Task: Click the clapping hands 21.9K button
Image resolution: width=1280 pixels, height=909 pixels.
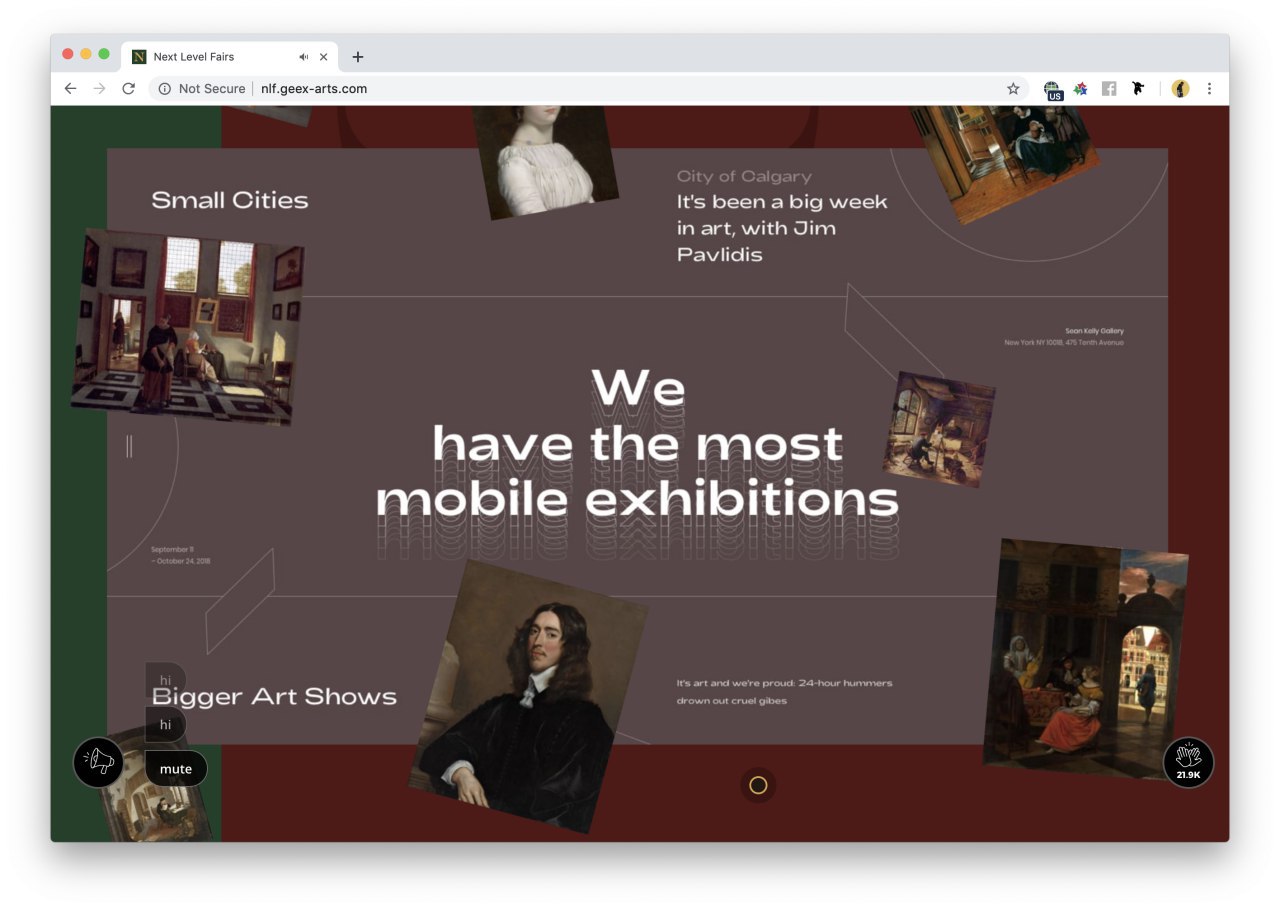Action: click(x=1188, y=762)
